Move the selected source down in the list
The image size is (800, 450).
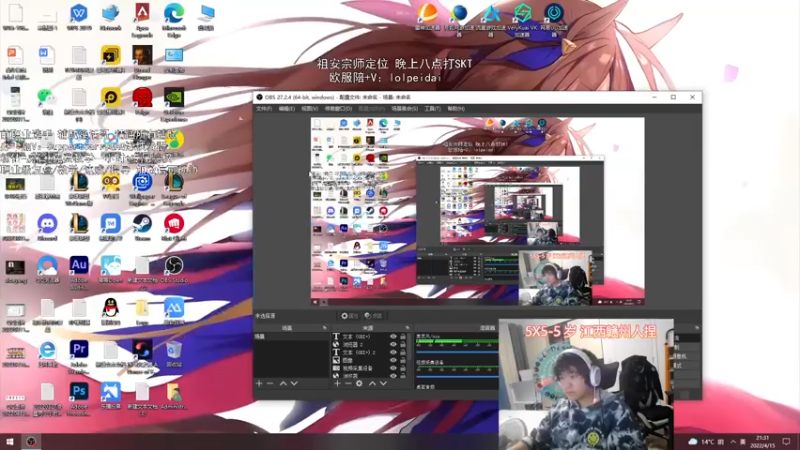pos(383,383)
